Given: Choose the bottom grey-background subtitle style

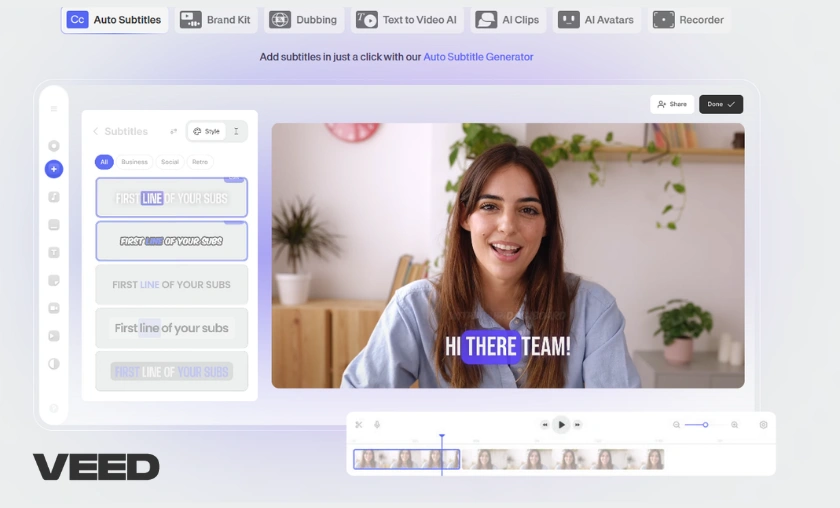Looking at the screenshot, I should (x=171, y=371).
